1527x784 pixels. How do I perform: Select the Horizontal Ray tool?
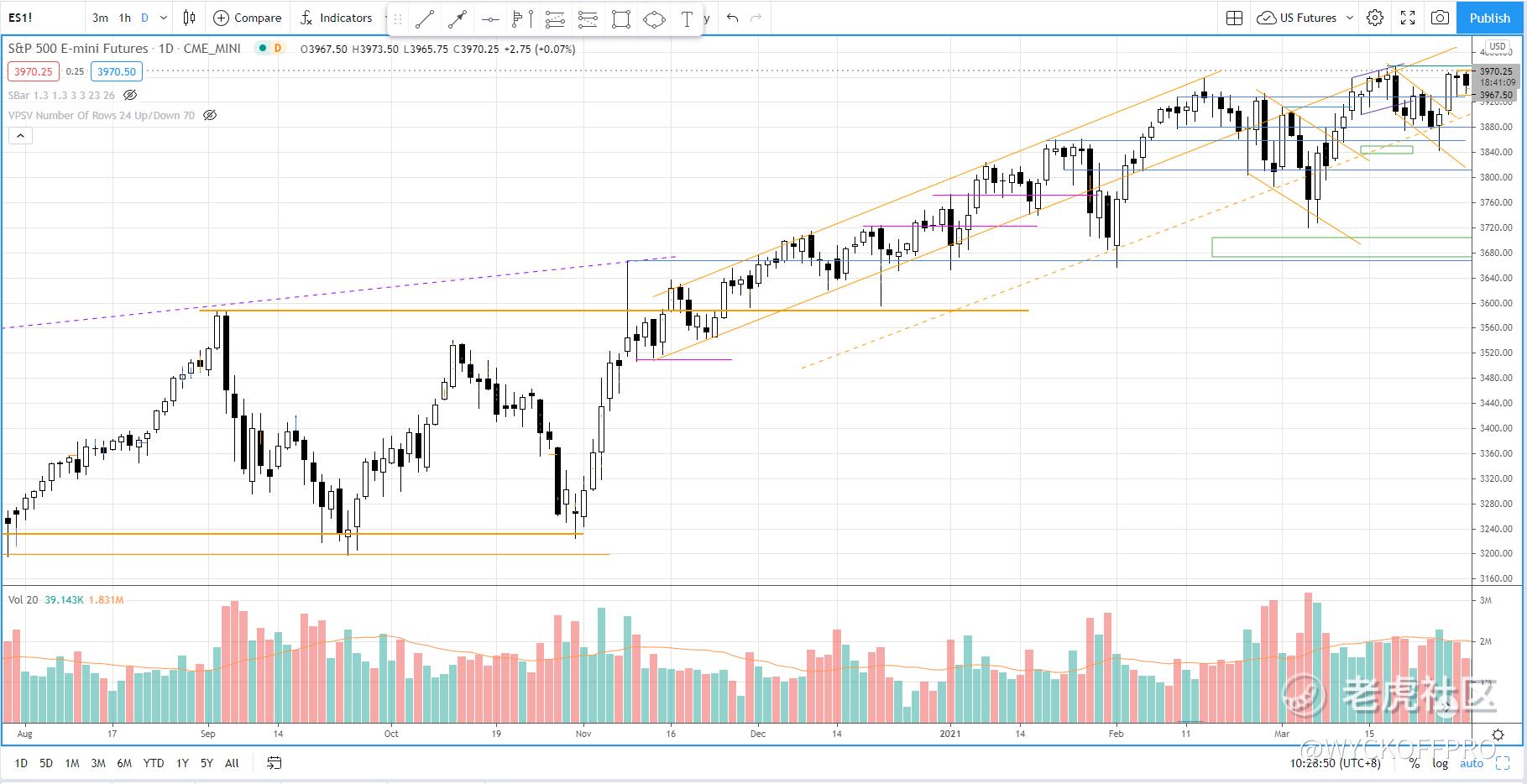[489, 18]
